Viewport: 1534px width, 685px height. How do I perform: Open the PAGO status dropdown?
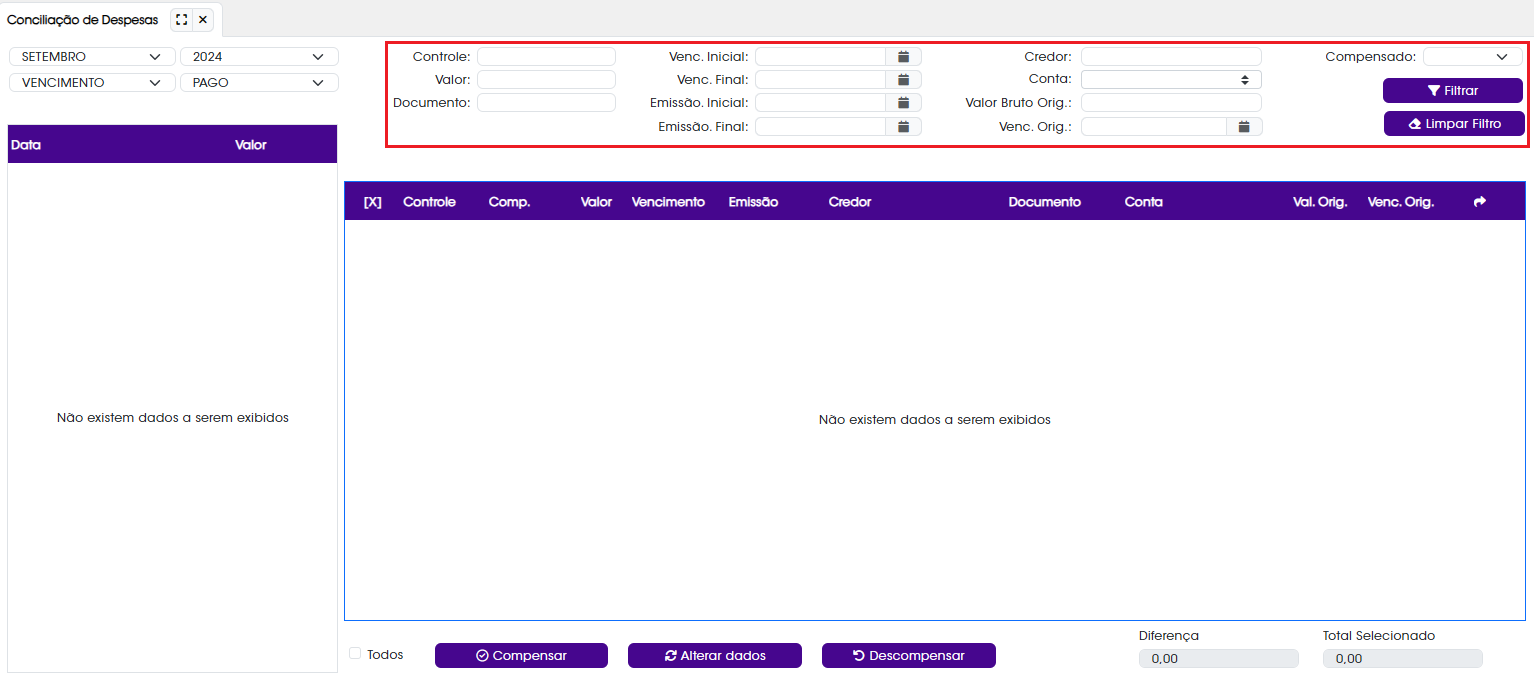pos(259,83)
